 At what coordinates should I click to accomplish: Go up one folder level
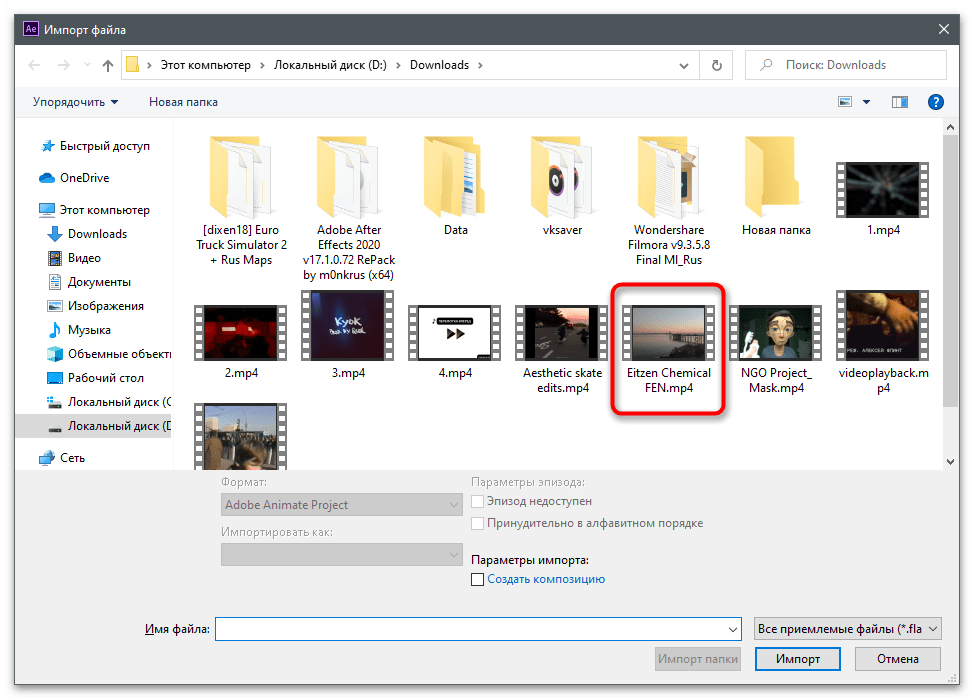107,65
